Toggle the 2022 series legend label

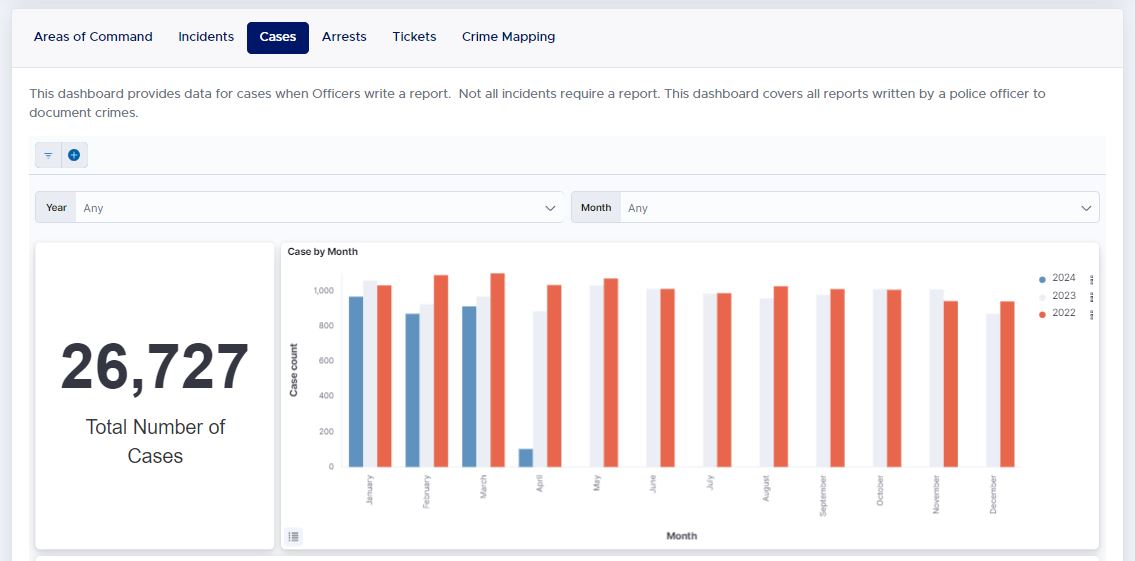point(1064,313)
